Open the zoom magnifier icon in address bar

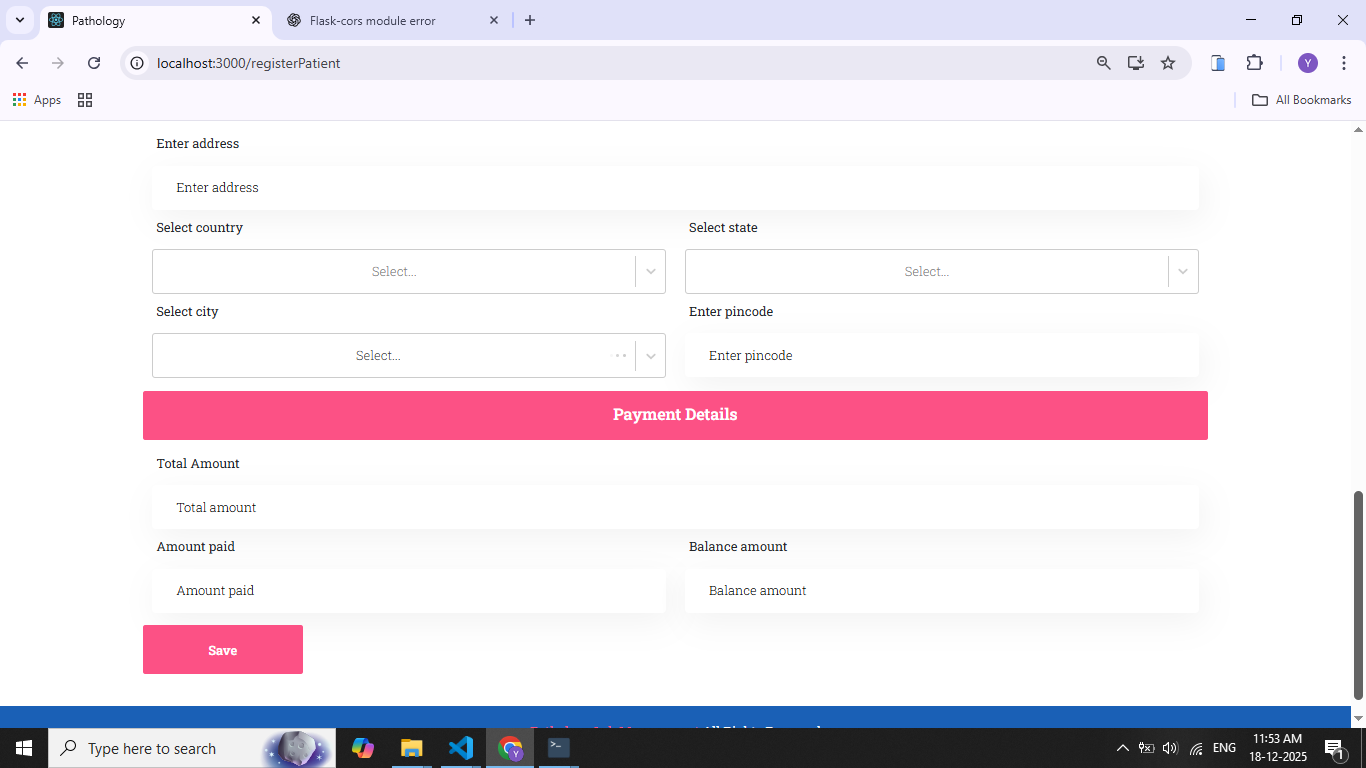coord(1104,63)
